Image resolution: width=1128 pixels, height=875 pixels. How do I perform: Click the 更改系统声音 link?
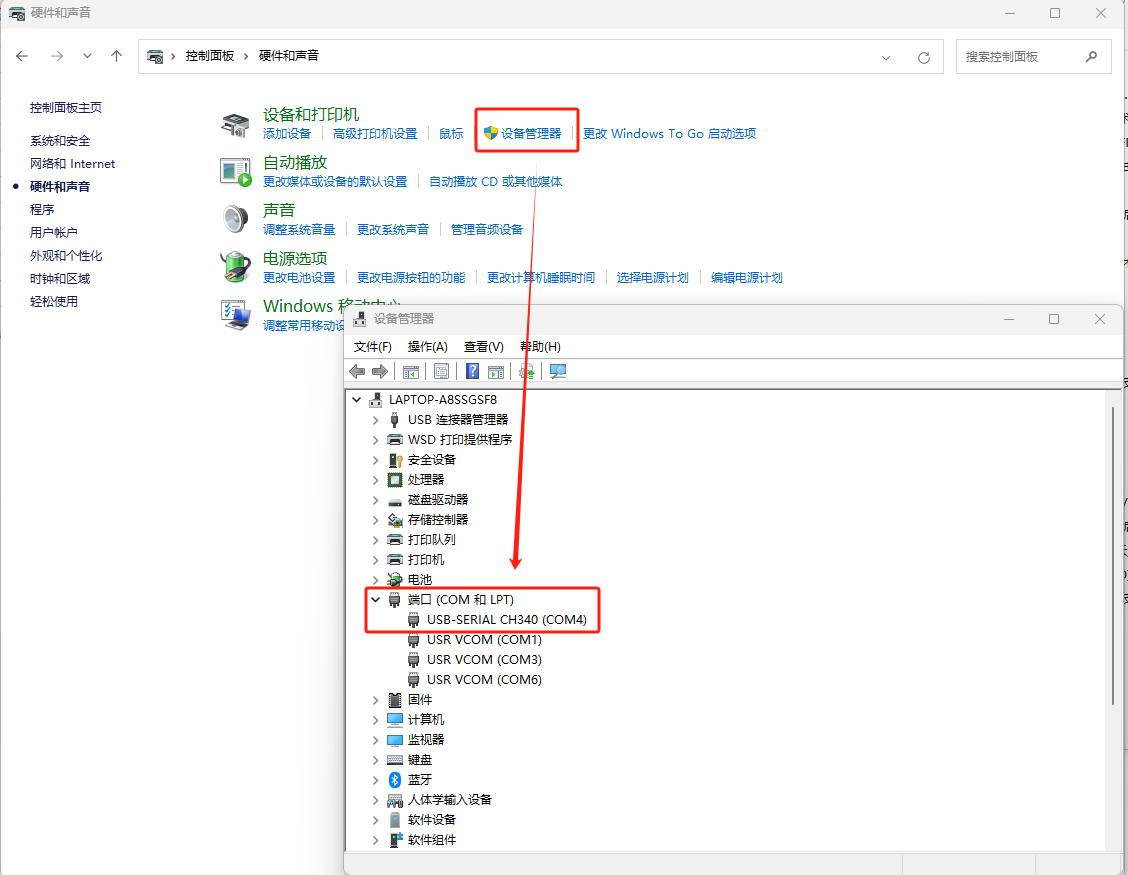tap(393, 230)
